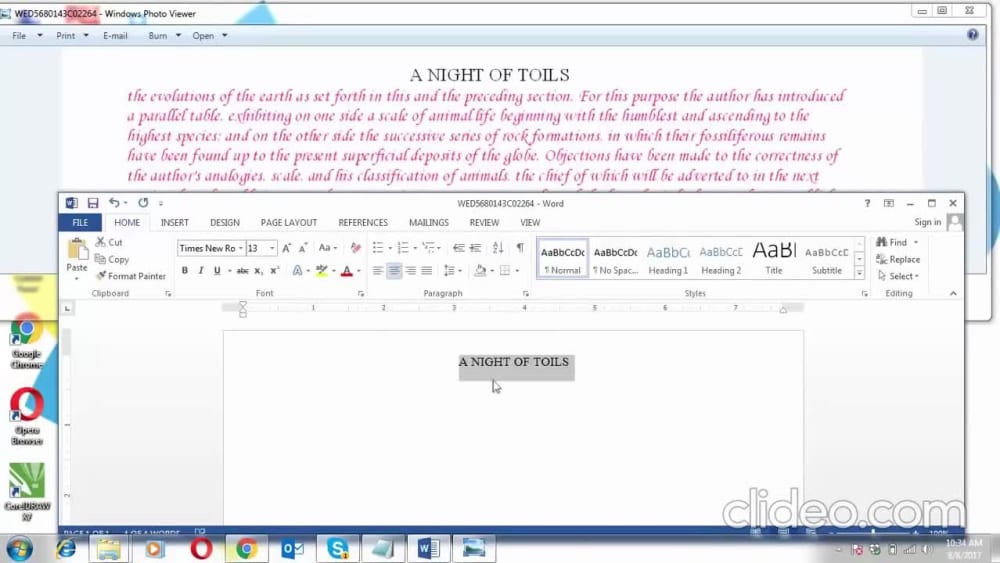Switch to the DESIGN tab
This screenshot has height=563, width=1000.
pos(225,223)
